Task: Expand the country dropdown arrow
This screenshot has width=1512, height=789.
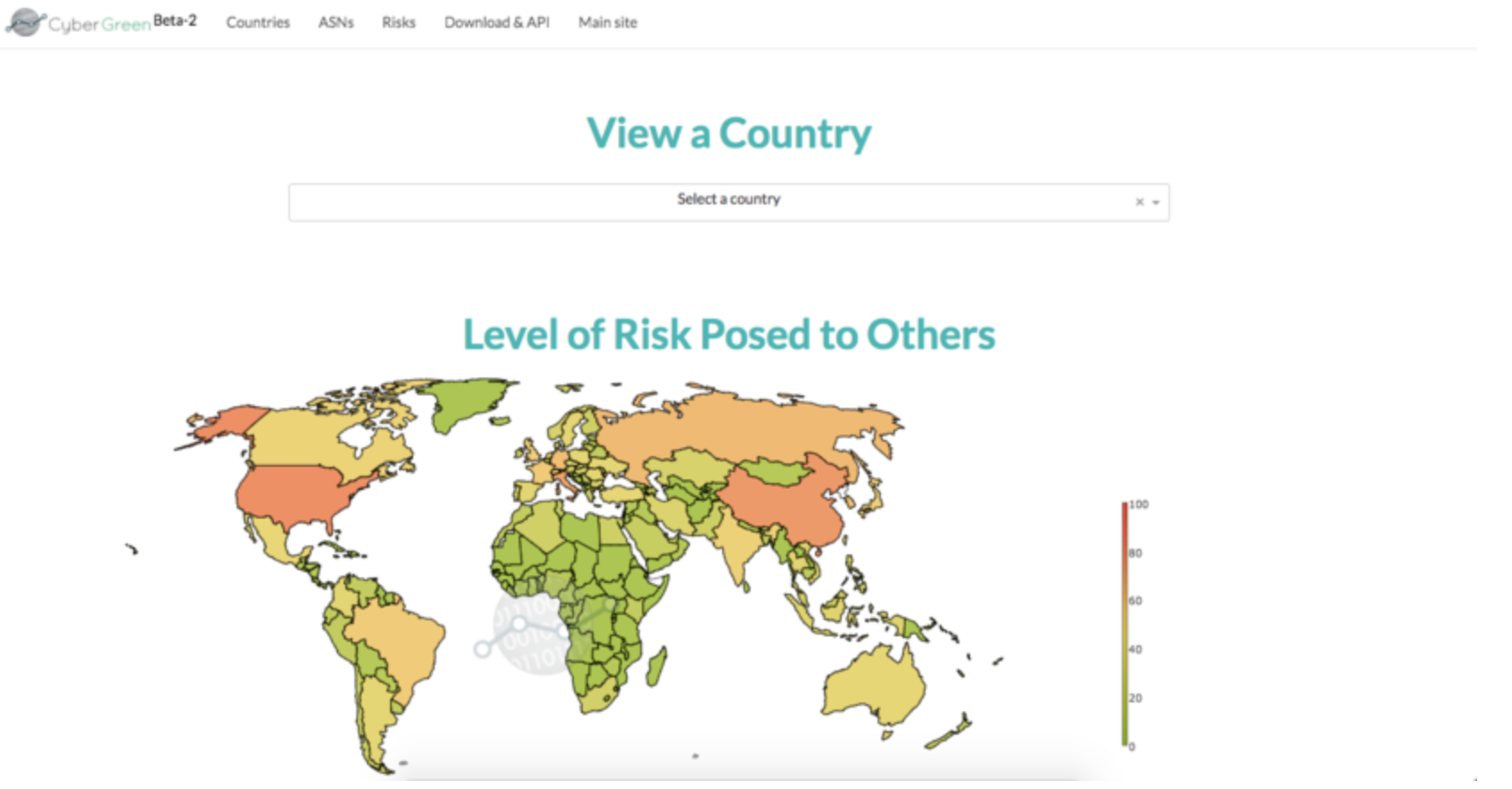Action: (x=1156, y=203)
